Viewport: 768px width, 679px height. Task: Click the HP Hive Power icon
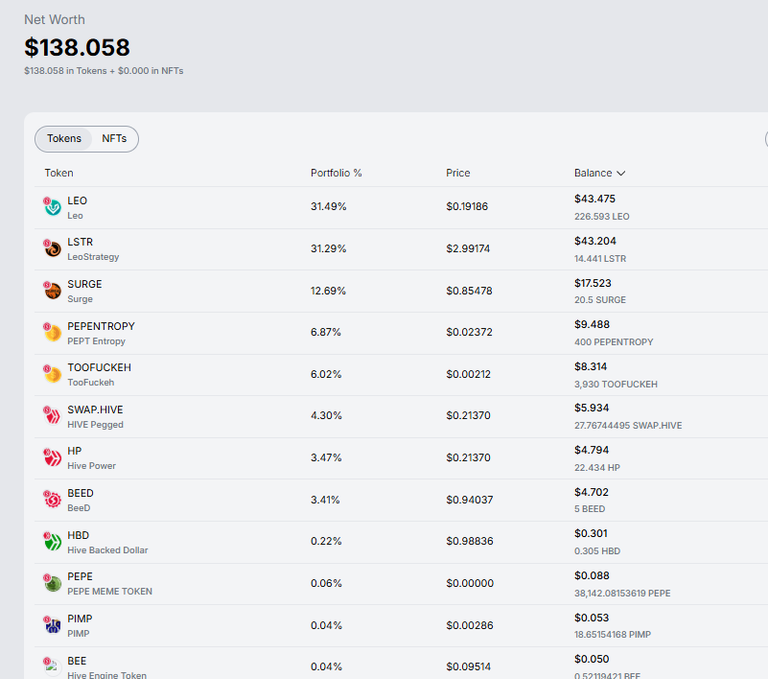[x=52, y=458]
